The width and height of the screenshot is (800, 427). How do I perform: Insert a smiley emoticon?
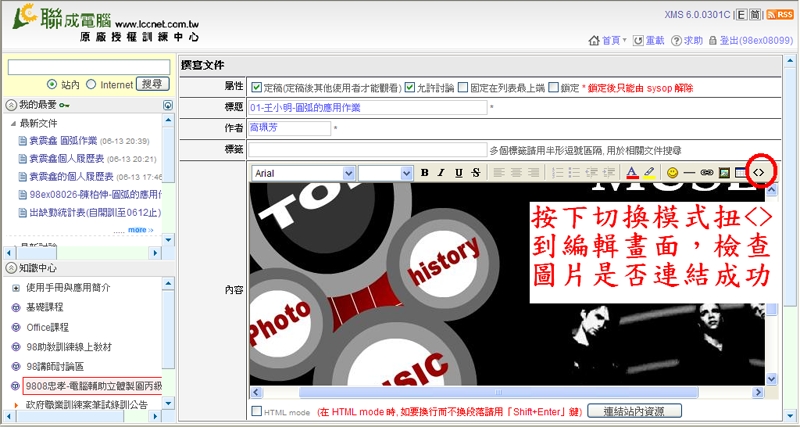672,172
